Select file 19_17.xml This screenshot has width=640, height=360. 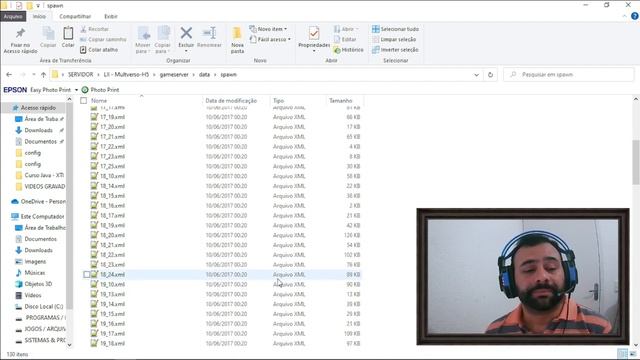[x=113, y=333]
